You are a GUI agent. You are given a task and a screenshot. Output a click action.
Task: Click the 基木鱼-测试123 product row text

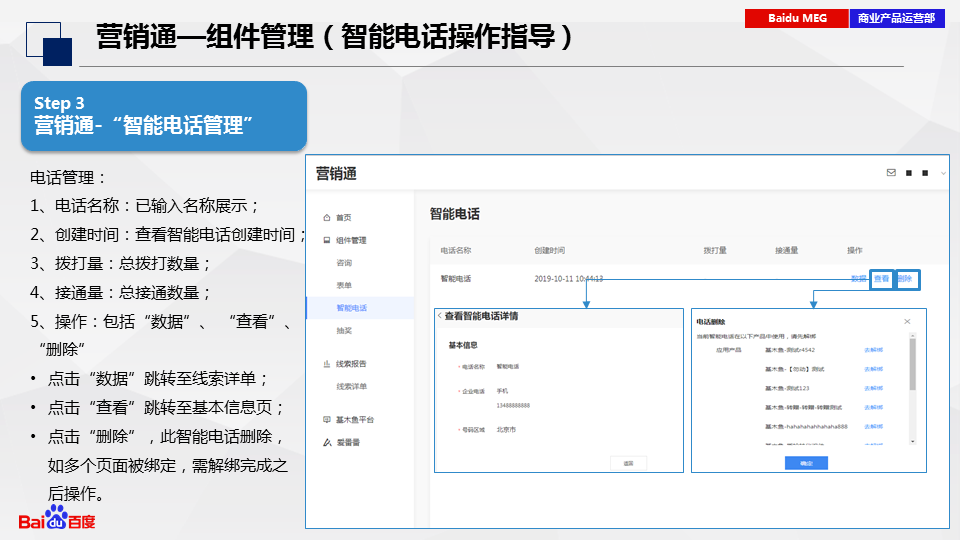(x=787, y=388)
